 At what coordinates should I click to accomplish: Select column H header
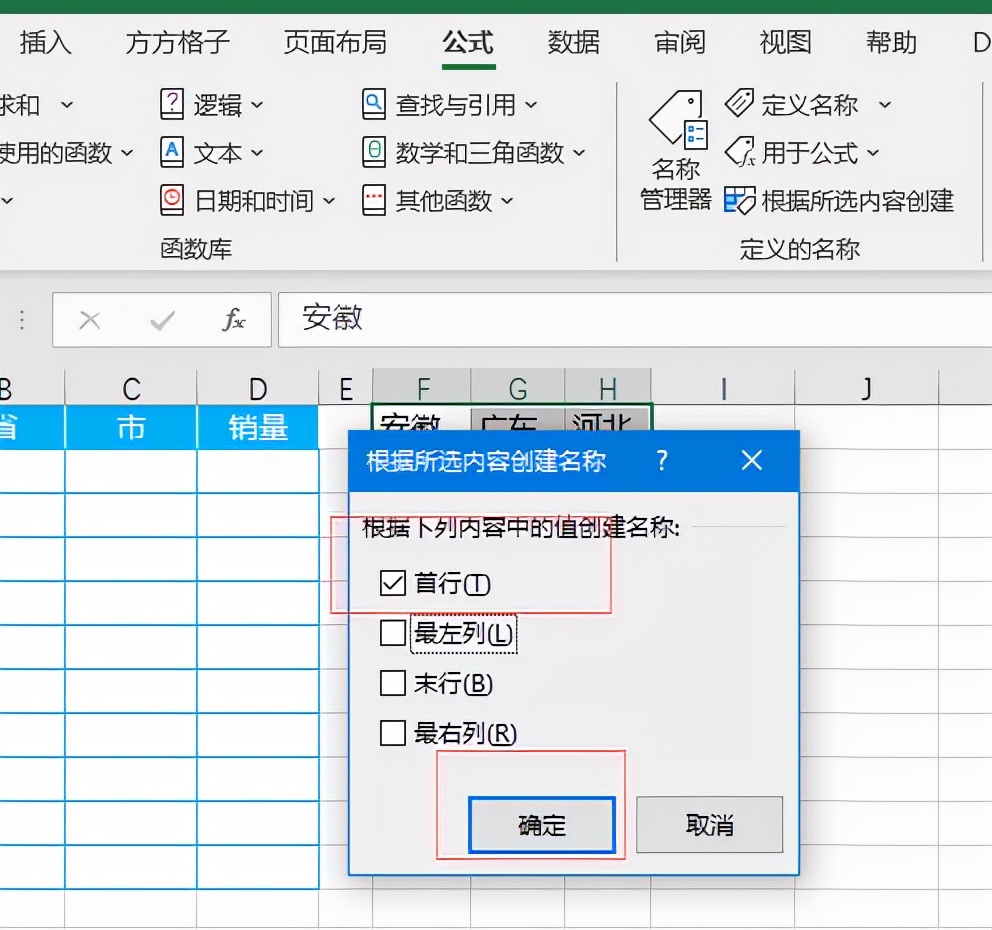[x=608, y=388]
